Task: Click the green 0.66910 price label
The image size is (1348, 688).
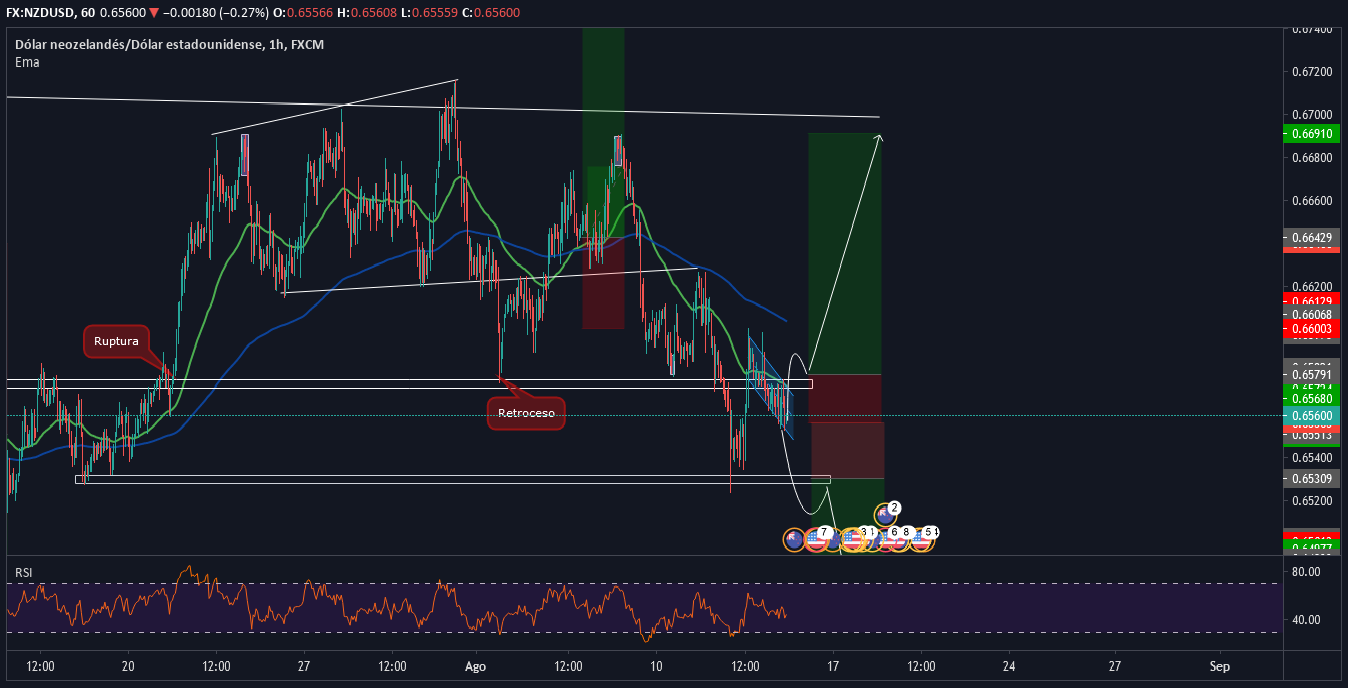Action: 1311,133
